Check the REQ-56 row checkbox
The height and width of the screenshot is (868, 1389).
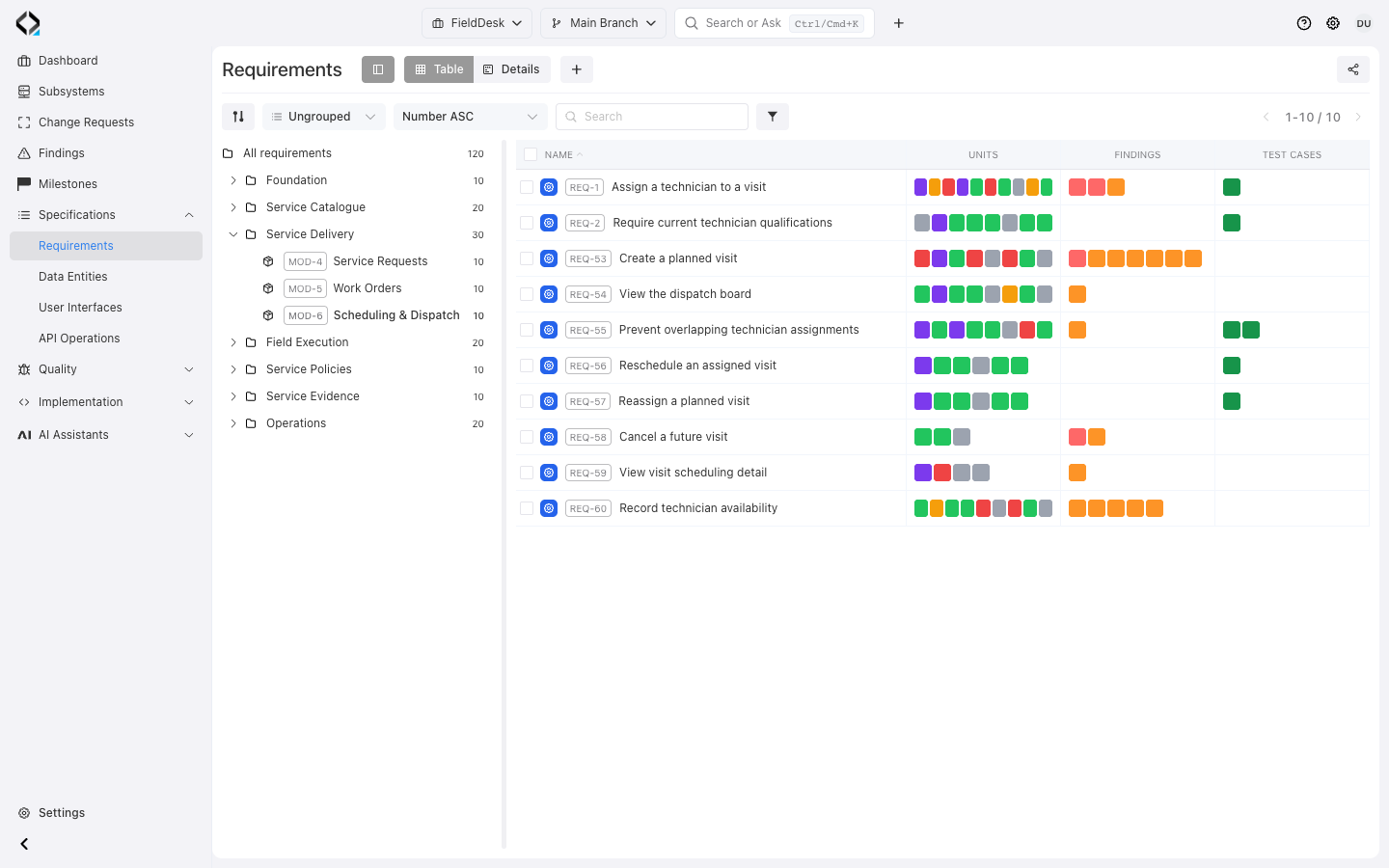527,366
